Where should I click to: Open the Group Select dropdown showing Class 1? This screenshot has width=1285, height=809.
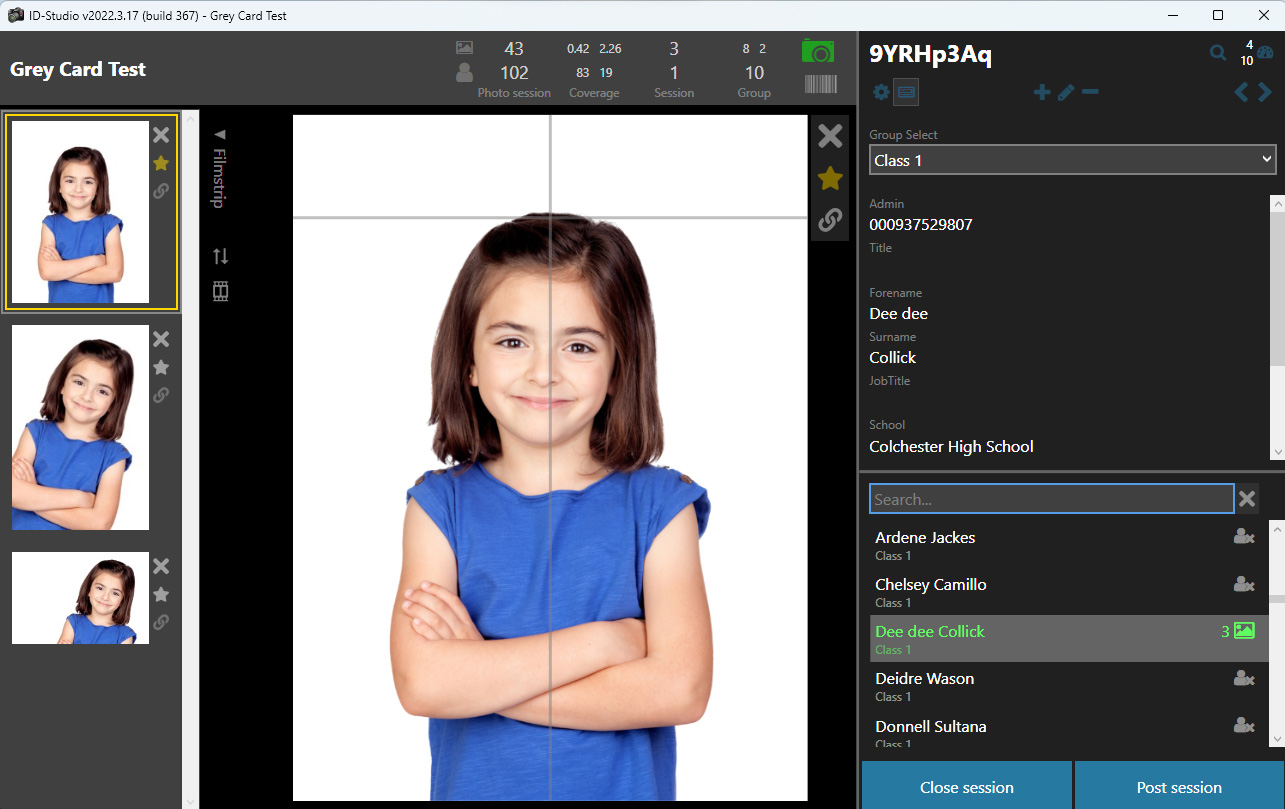1072,160
